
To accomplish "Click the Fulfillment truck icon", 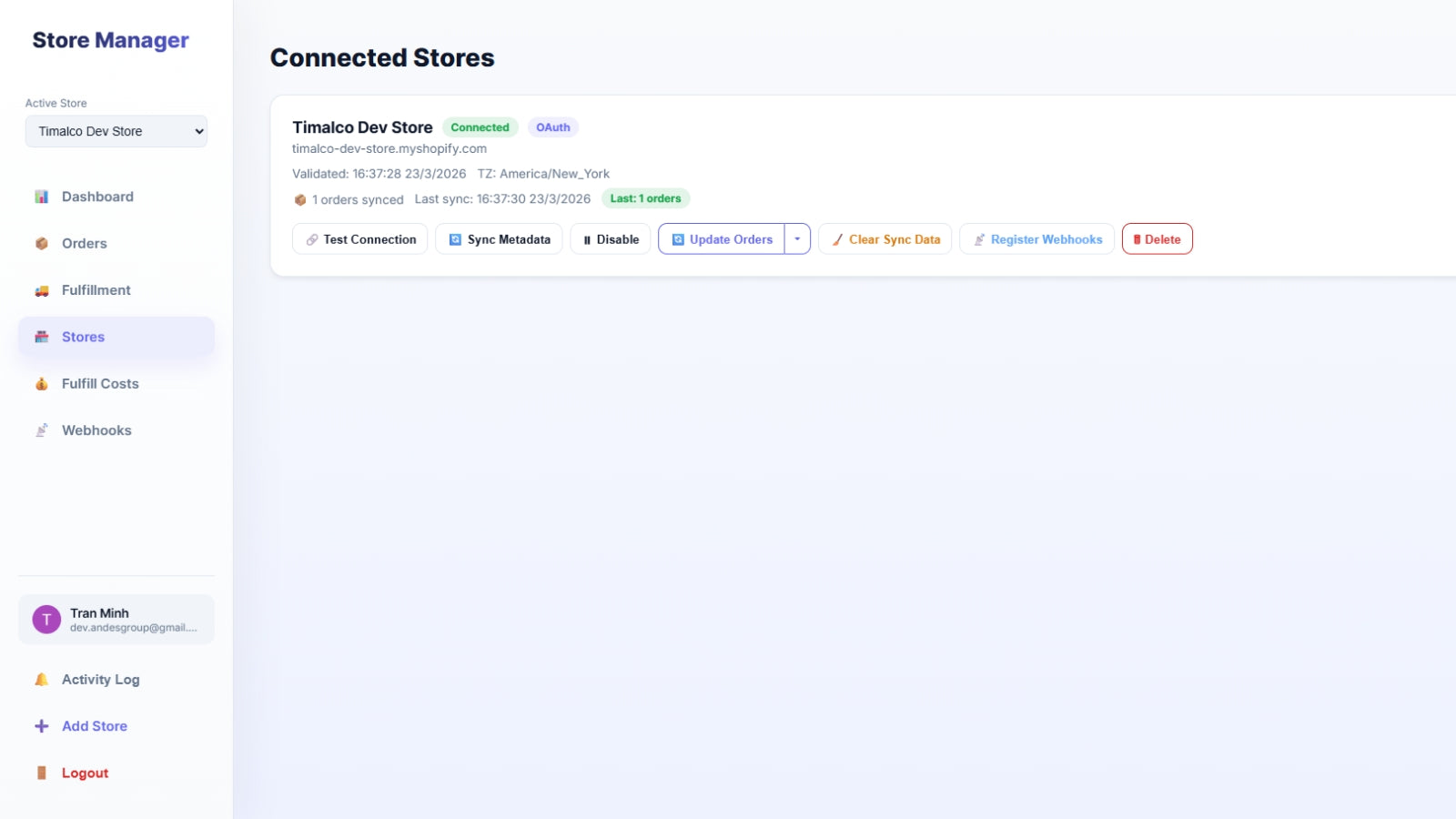I will (41, 290).
